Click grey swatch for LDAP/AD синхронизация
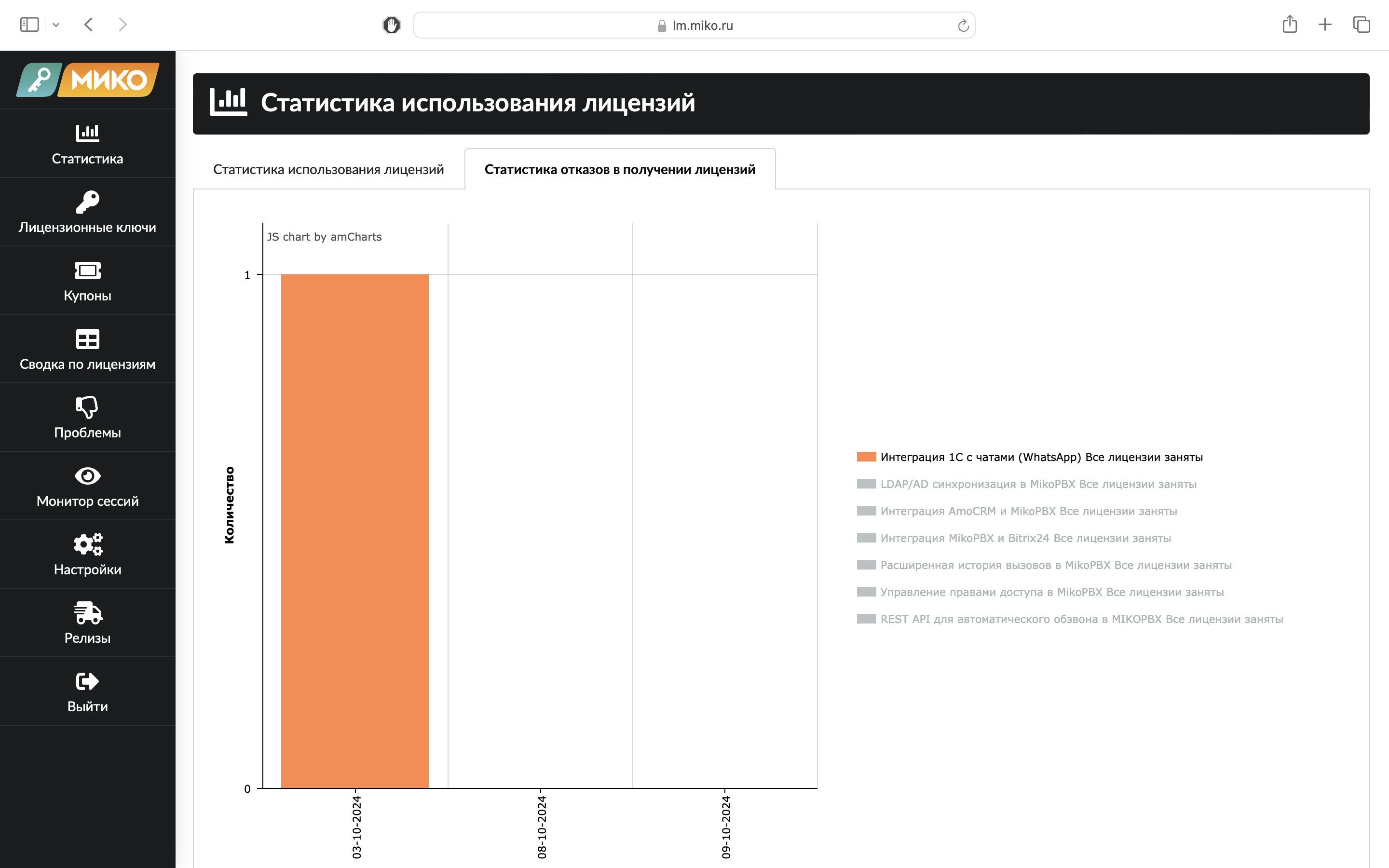 coord(866,484)
